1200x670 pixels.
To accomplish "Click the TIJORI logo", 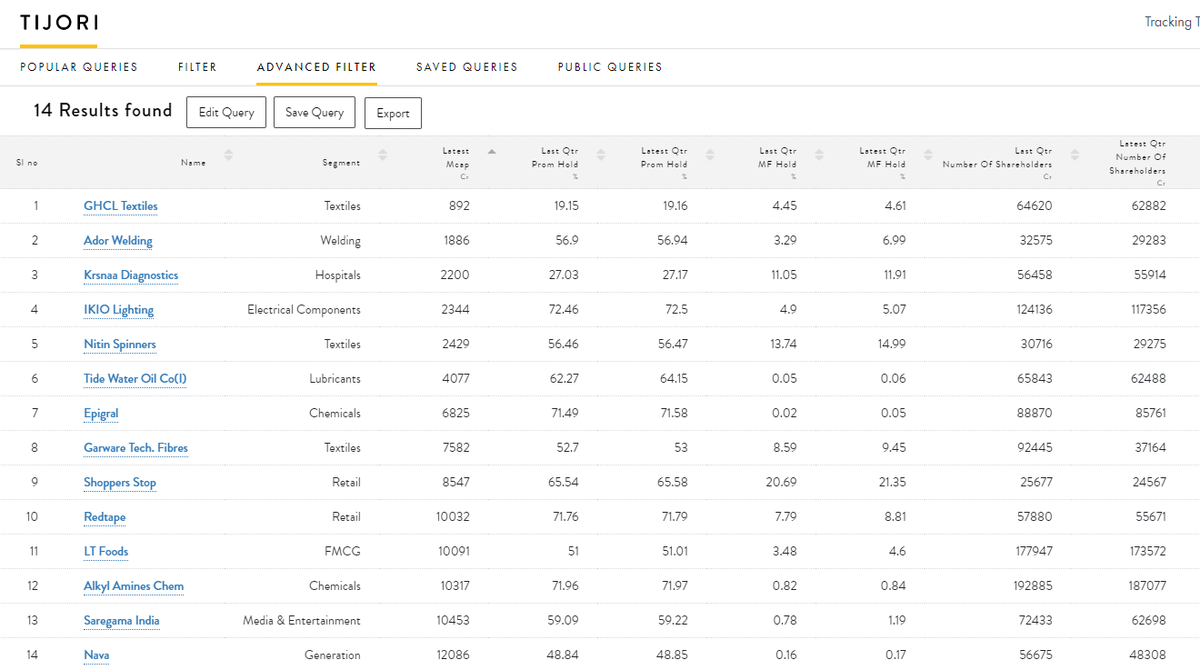I will pos(59,23).
